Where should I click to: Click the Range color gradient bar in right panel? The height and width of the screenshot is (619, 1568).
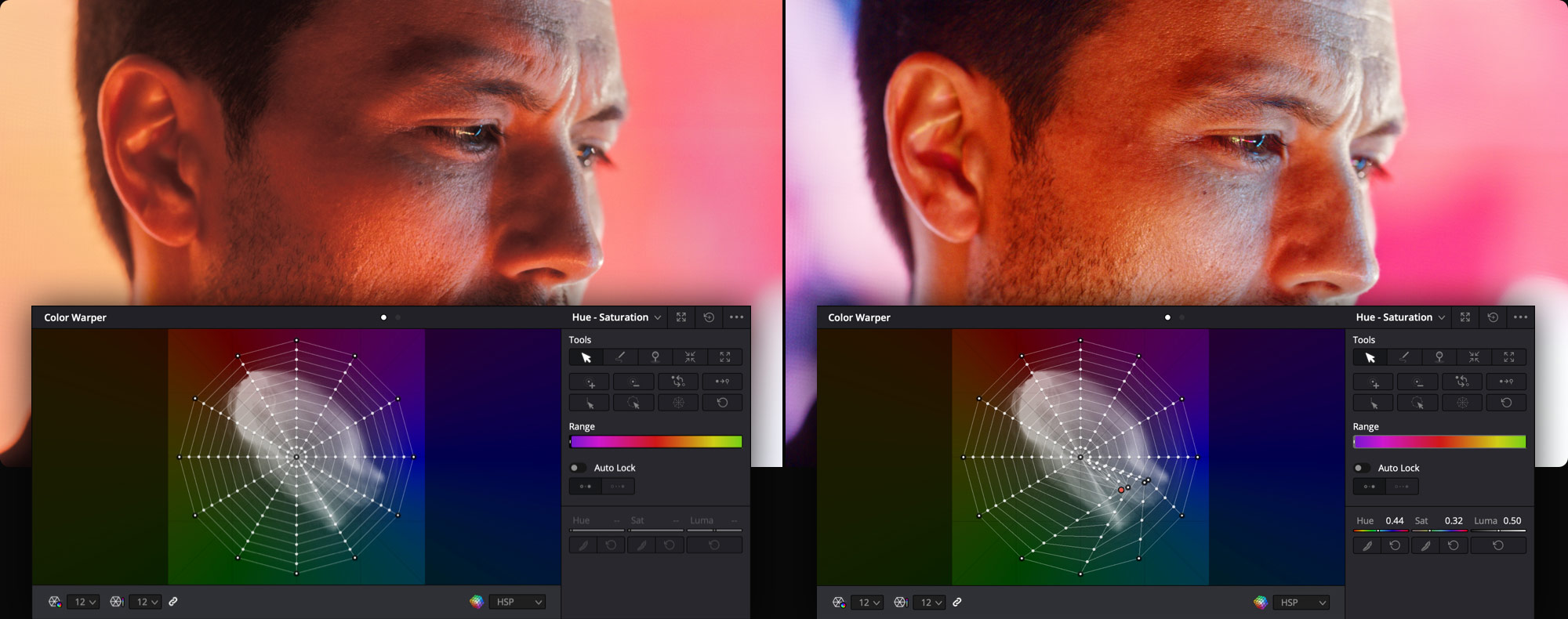tap(1439, 442)
